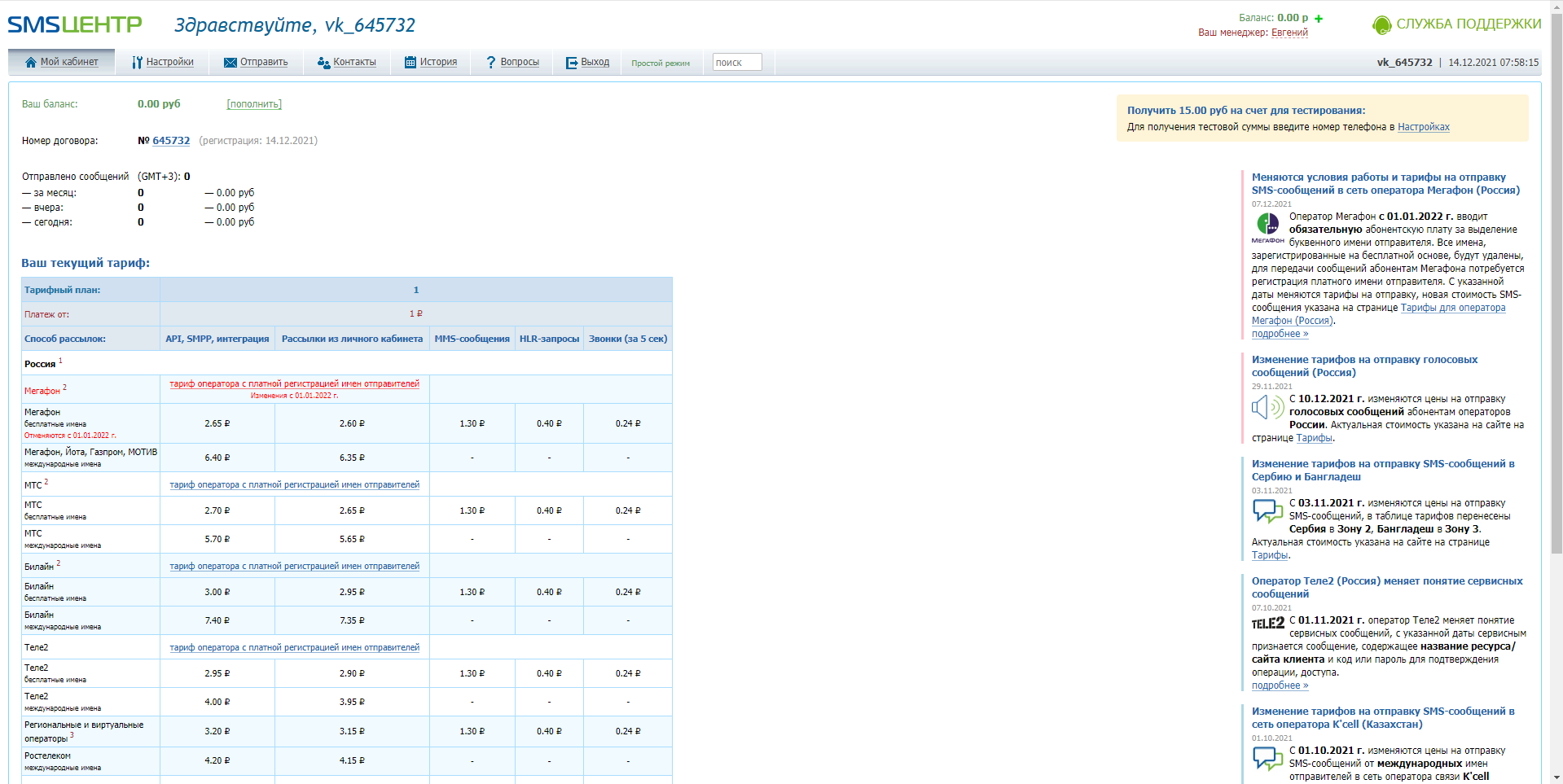1563x784 pixels.
Task: Open Теле2 paid sender-name tariff link
Action: (294, 647)
